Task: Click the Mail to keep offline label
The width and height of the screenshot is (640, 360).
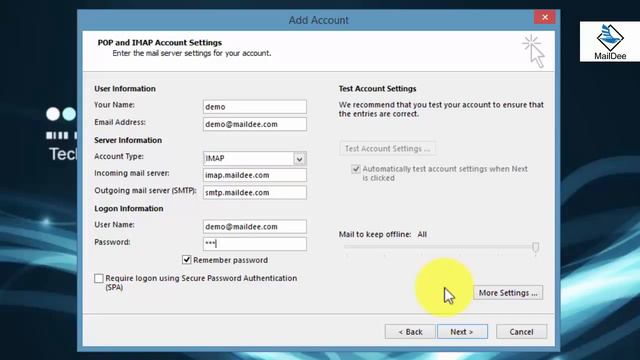Action: [375, 234]
